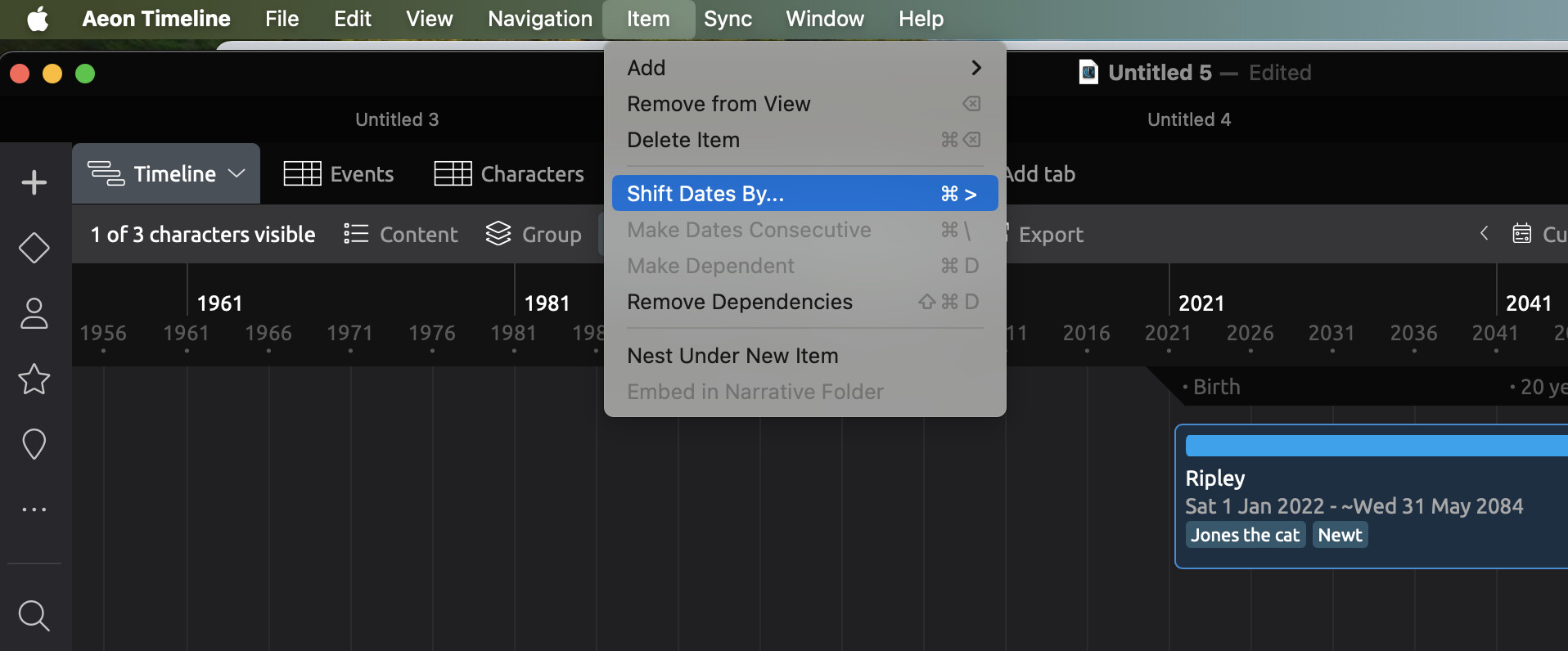Switch to the Characters tab
This screenshot has width=1568, height=651.
[509, 174]
